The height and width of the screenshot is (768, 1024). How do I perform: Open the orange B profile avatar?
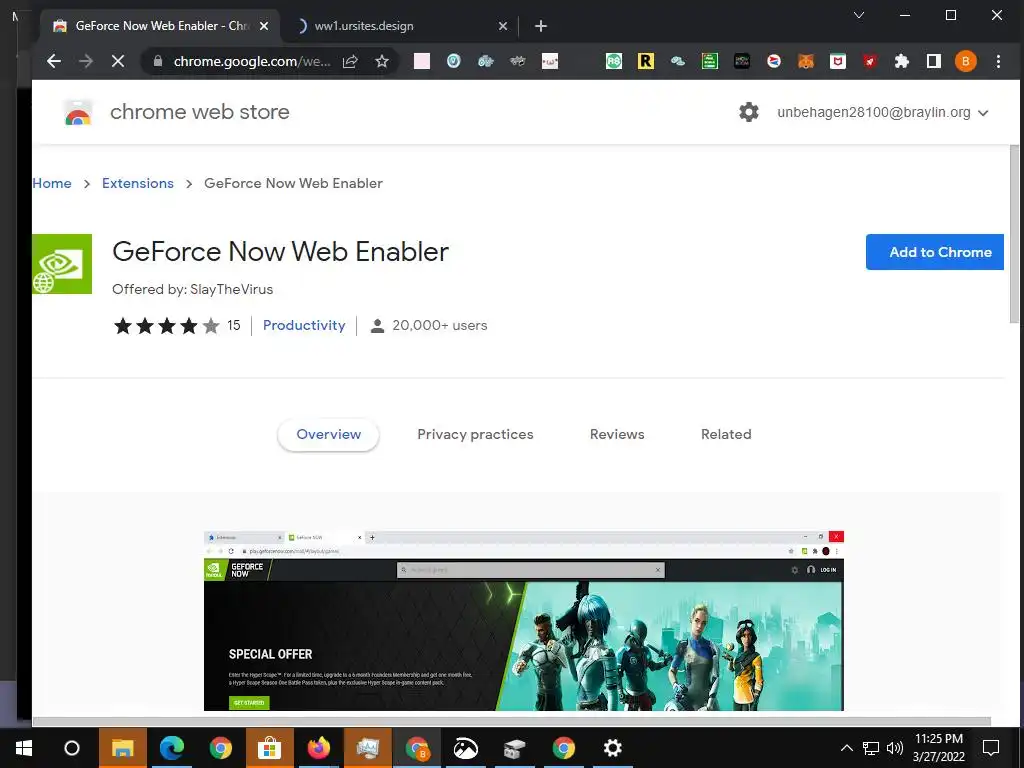pos(966,61)
